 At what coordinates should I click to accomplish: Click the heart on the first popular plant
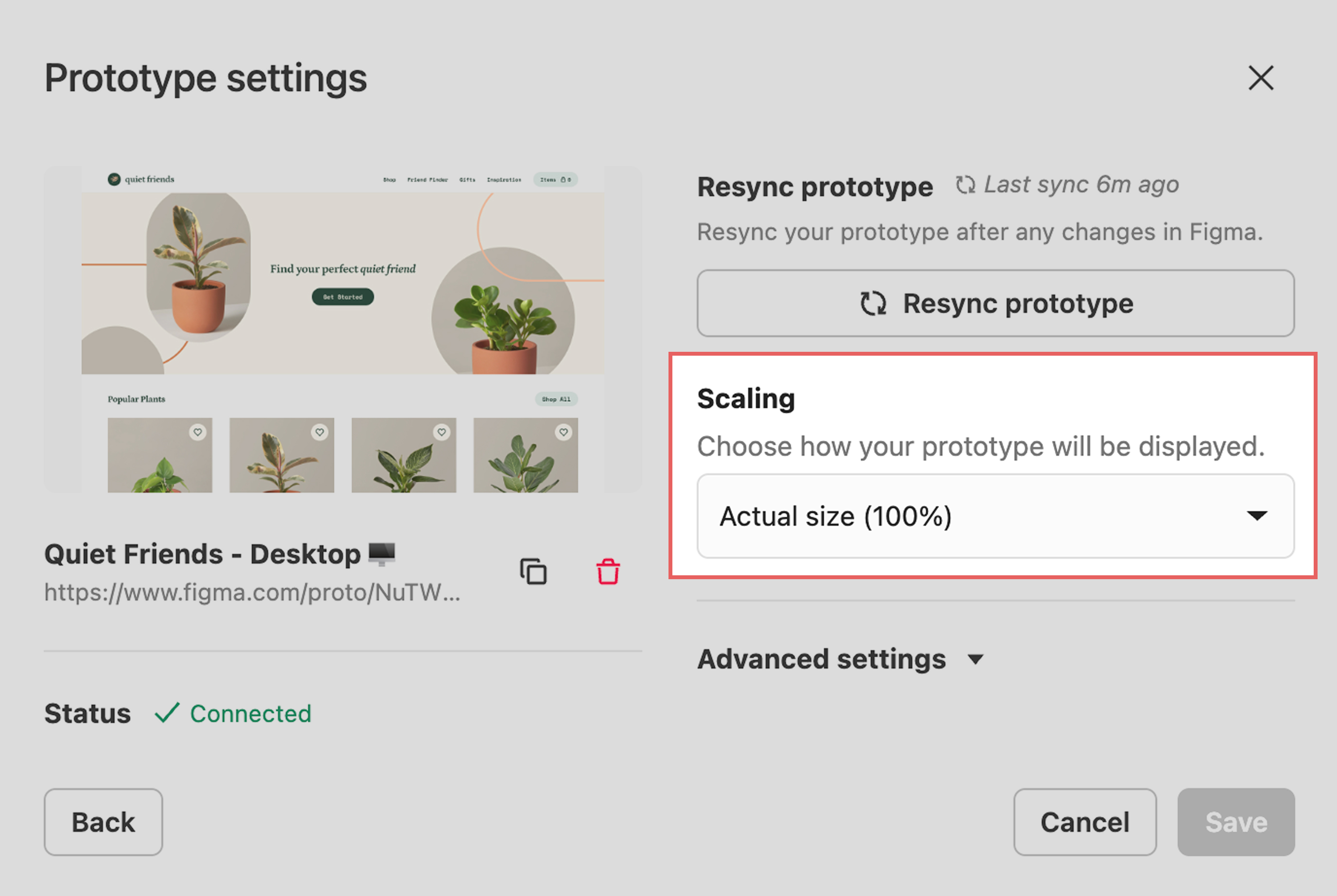198,432
